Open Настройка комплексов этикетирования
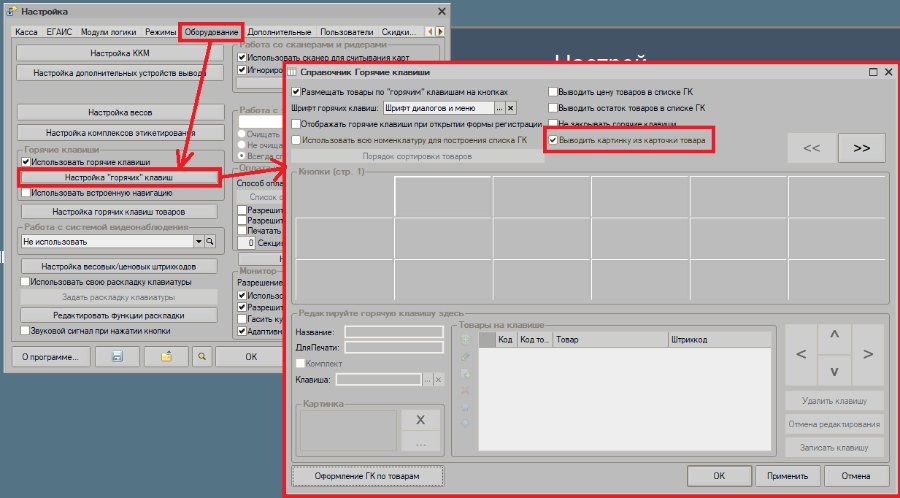The height and width of the screenshot is (498, 900). click(x=121, y=133)
